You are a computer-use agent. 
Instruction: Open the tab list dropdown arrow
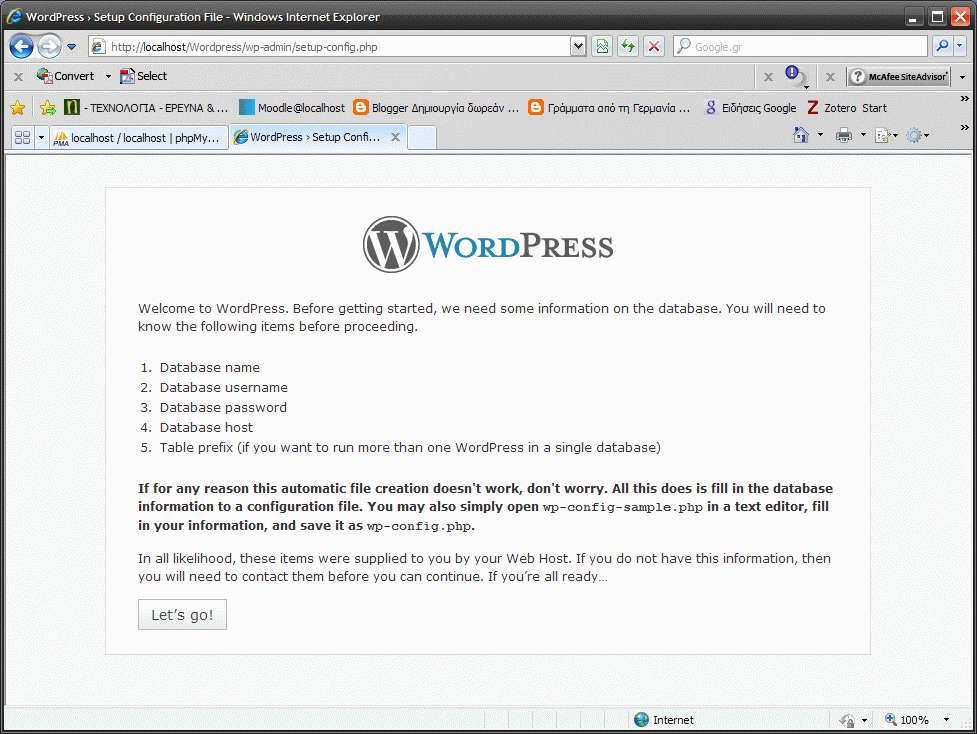41,137
